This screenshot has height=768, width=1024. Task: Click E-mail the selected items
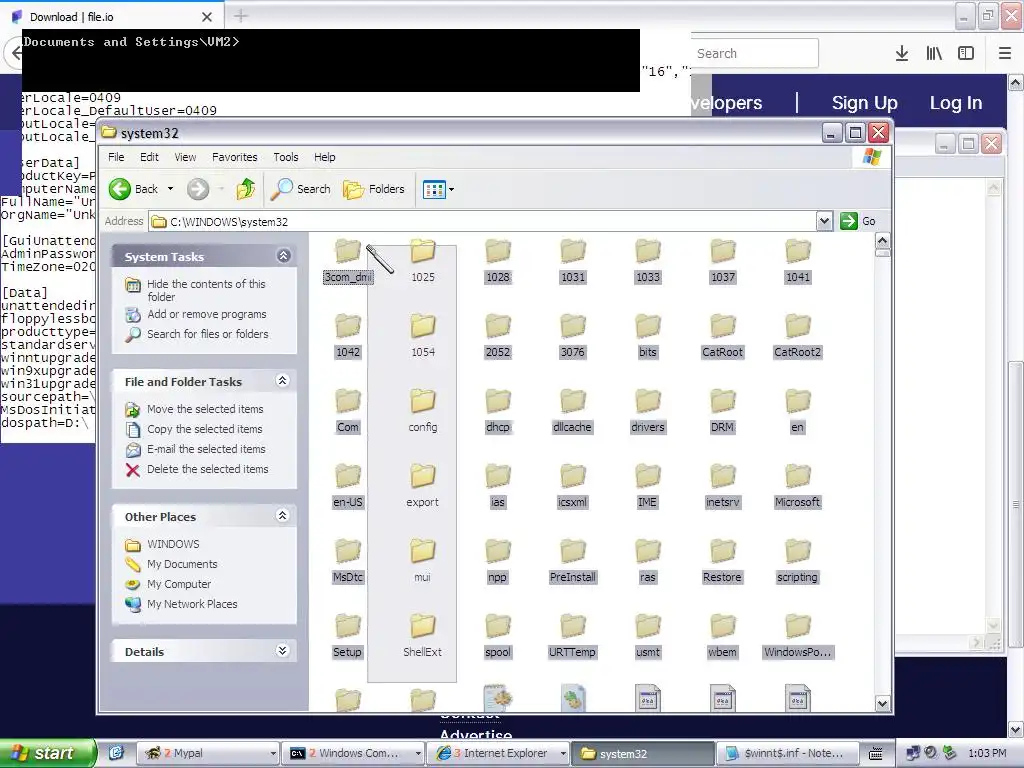click(206, 449)
